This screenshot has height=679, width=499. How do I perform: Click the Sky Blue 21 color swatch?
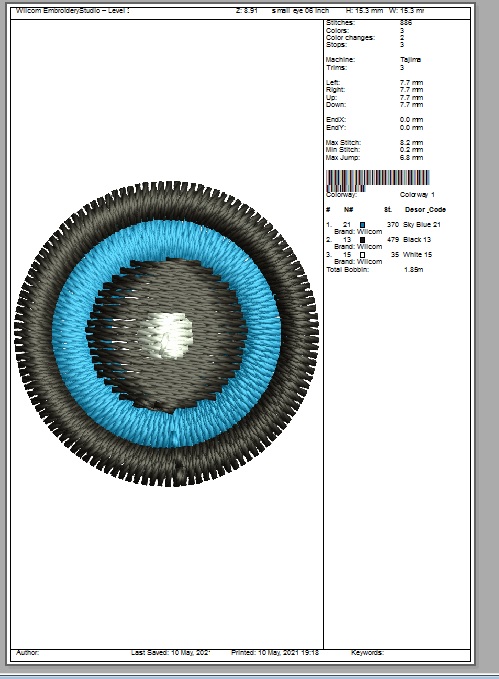[363, 225]
